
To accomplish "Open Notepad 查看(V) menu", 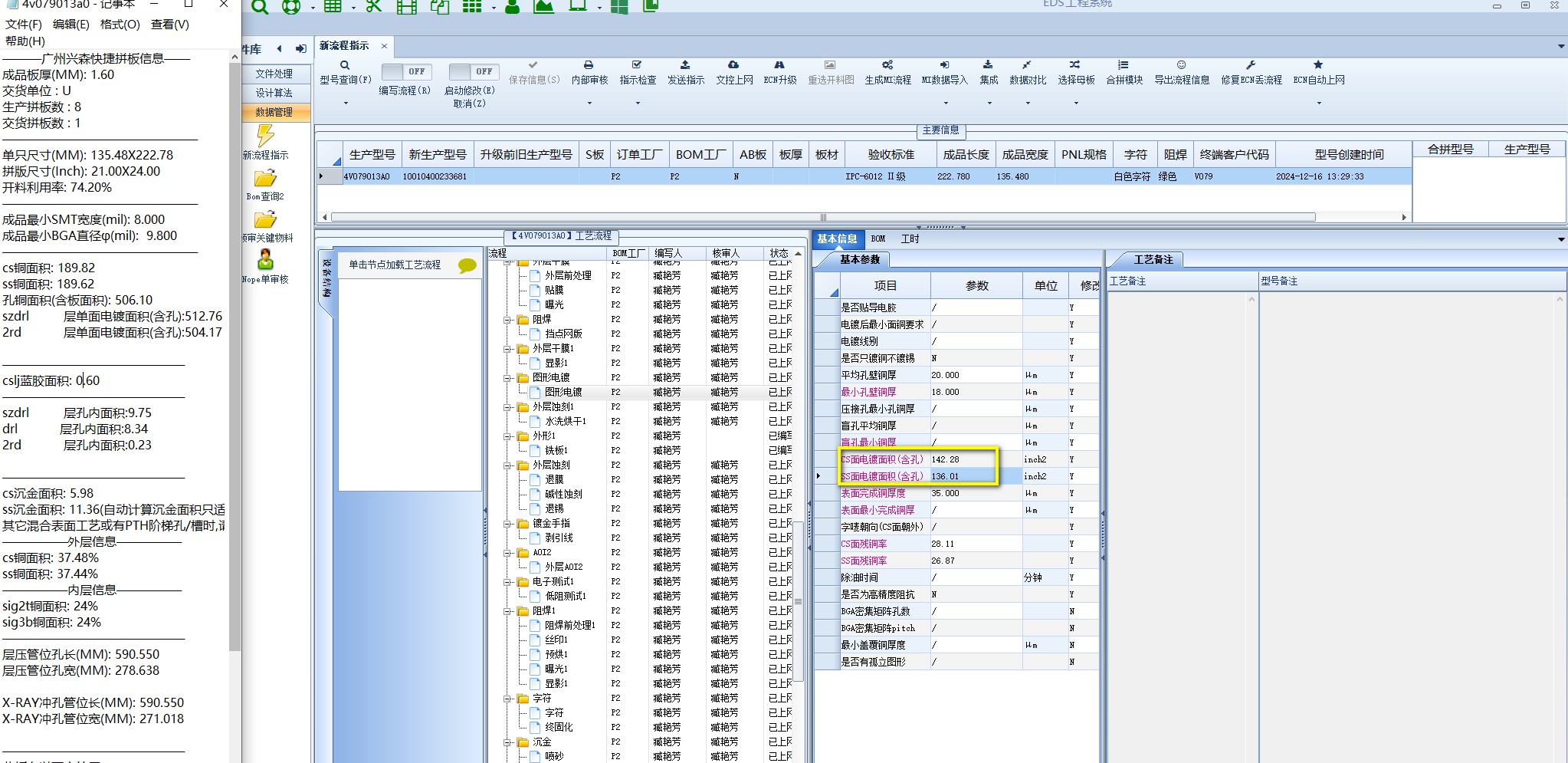I will [x=169, y=25].
